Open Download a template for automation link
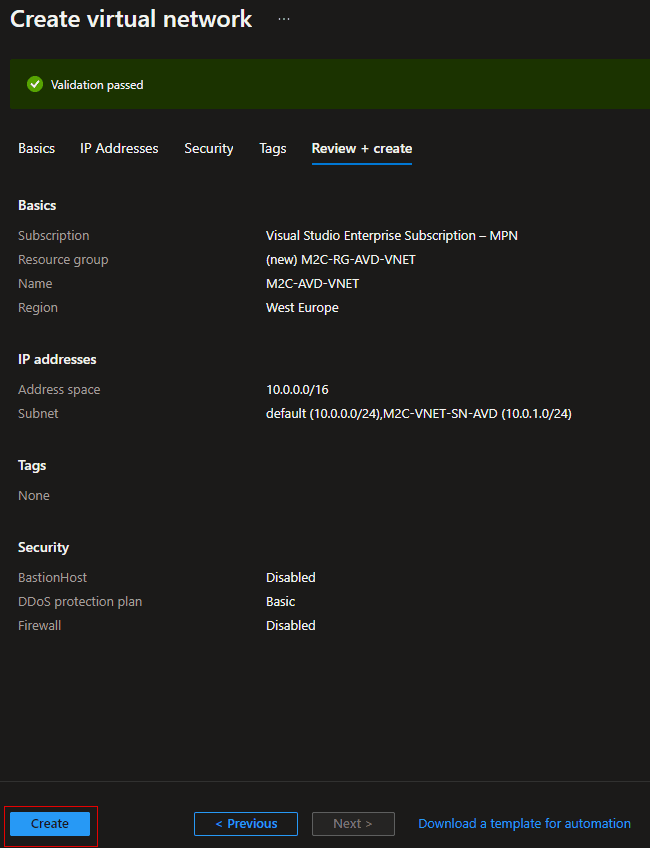Screen dimensions: 650x848 click(x=524, y=824)
